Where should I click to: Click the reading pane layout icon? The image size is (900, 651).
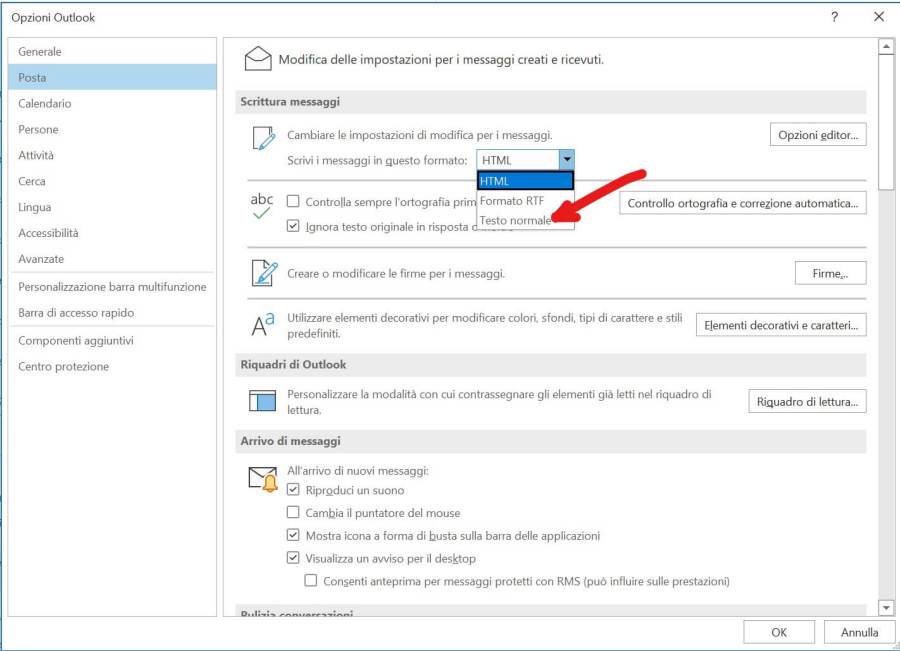(x=262, y=401)
